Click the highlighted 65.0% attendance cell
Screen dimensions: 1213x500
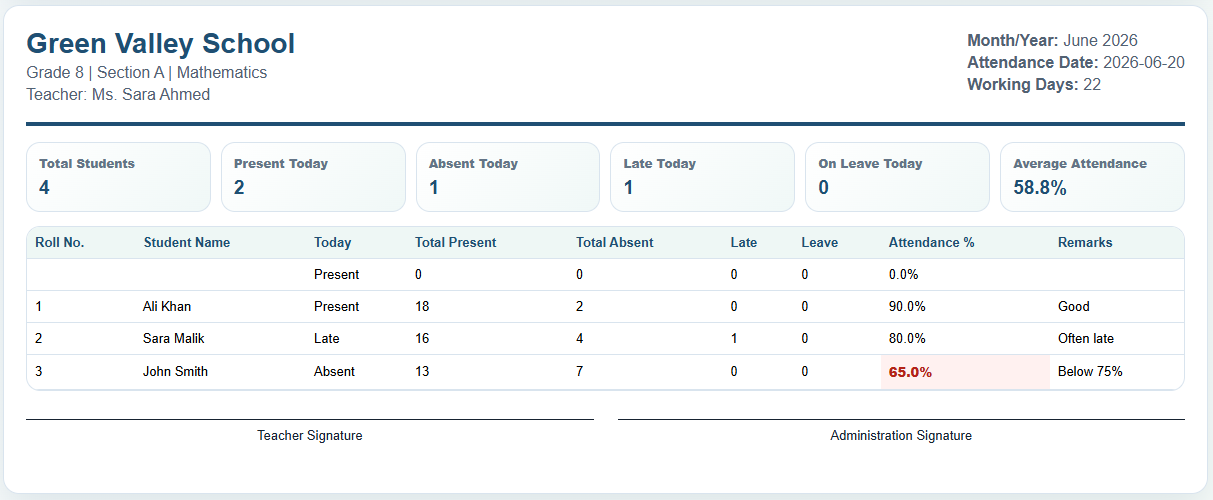[965, 372]
